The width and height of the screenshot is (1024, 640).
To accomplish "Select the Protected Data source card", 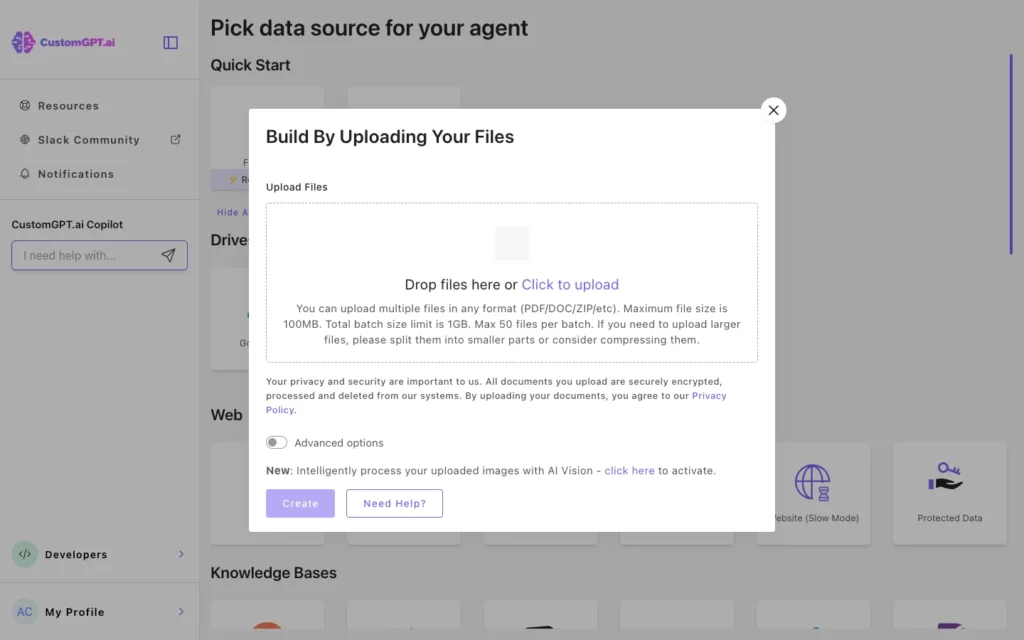I will click(948, 493).
